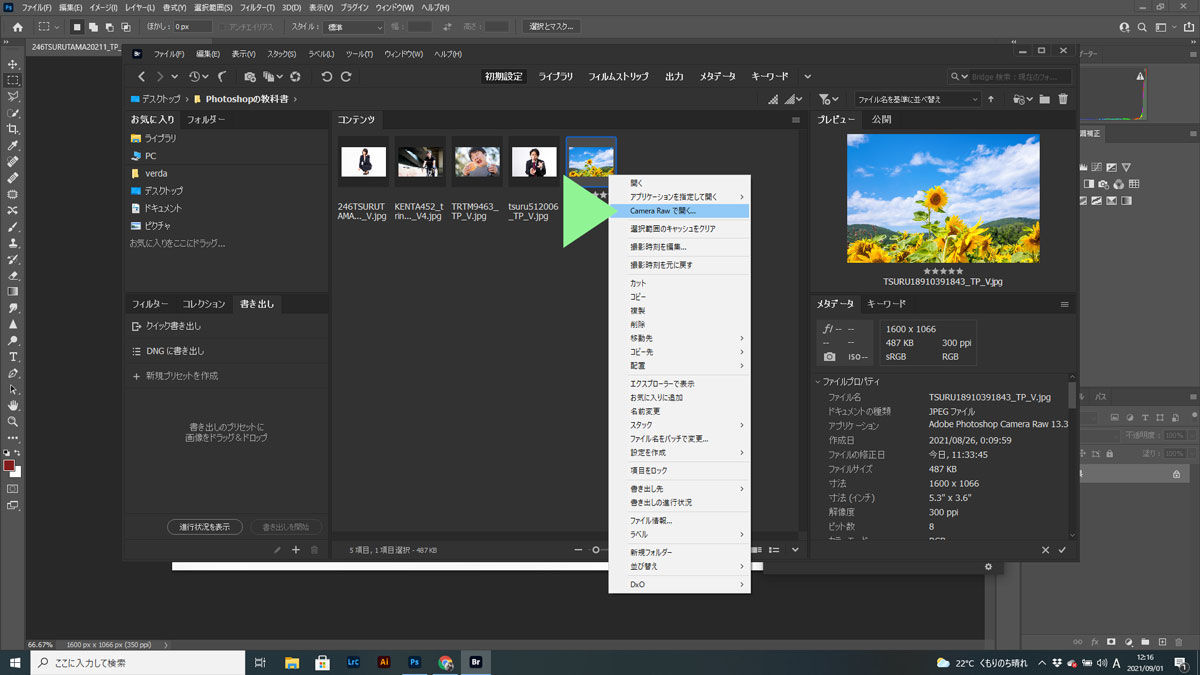Viewport: 1200px width, 675px height.
Task: Open Illustrator from Windows taskbar
Action: [384, 662]
